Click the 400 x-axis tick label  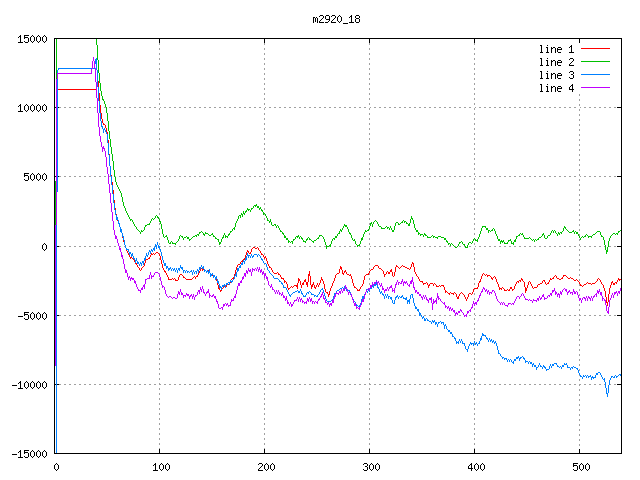click(x=475, y=467)
